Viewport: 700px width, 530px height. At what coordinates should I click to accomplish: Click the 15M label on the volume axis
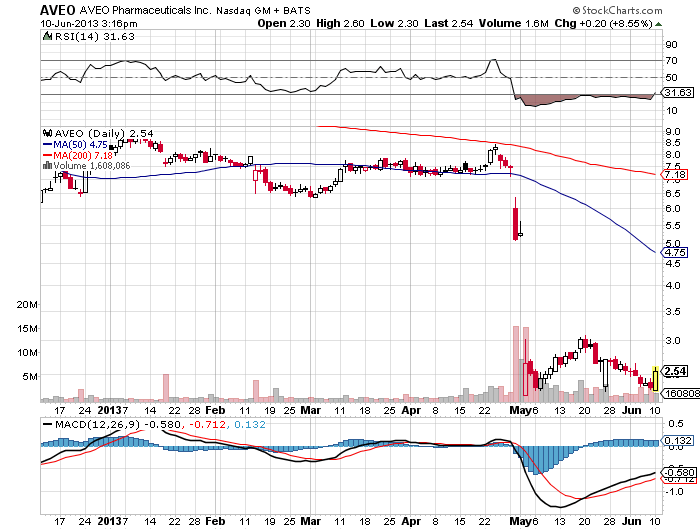[27, 329]
